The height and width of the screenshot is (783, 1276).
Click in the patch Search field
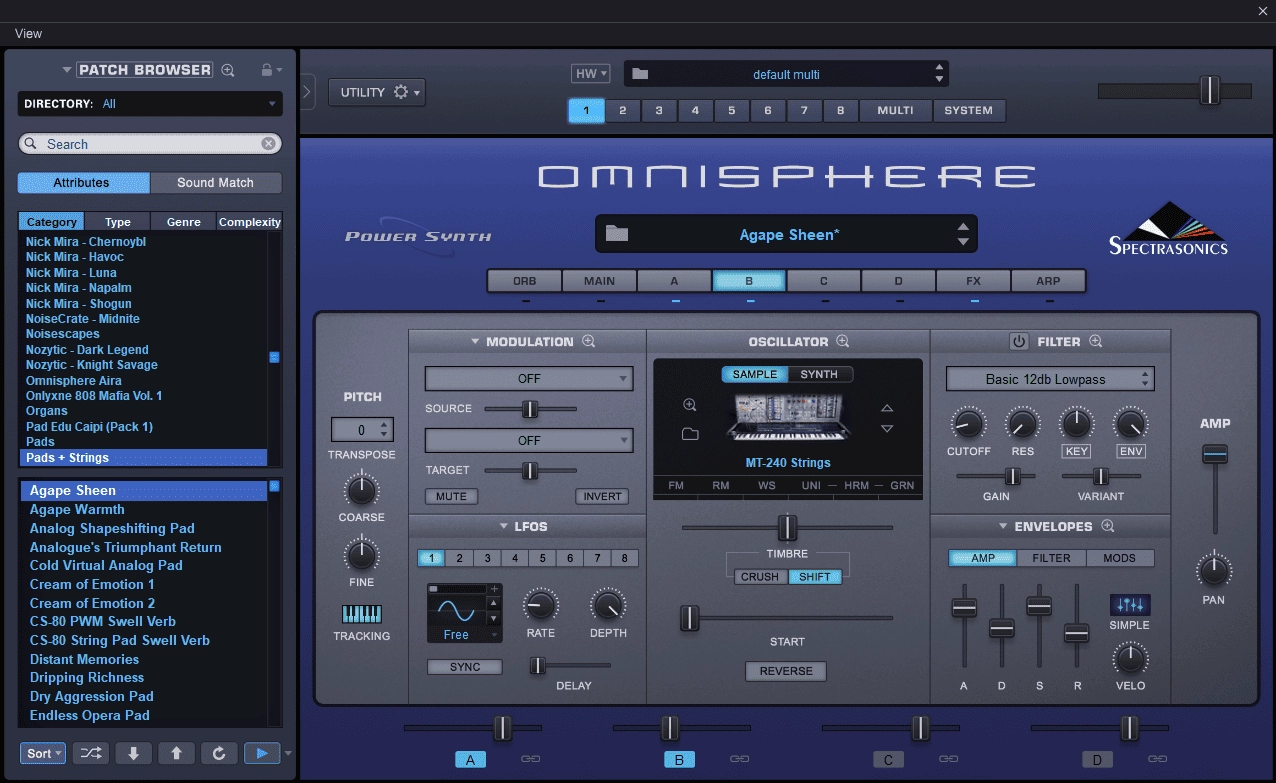[x=150, y=144]
